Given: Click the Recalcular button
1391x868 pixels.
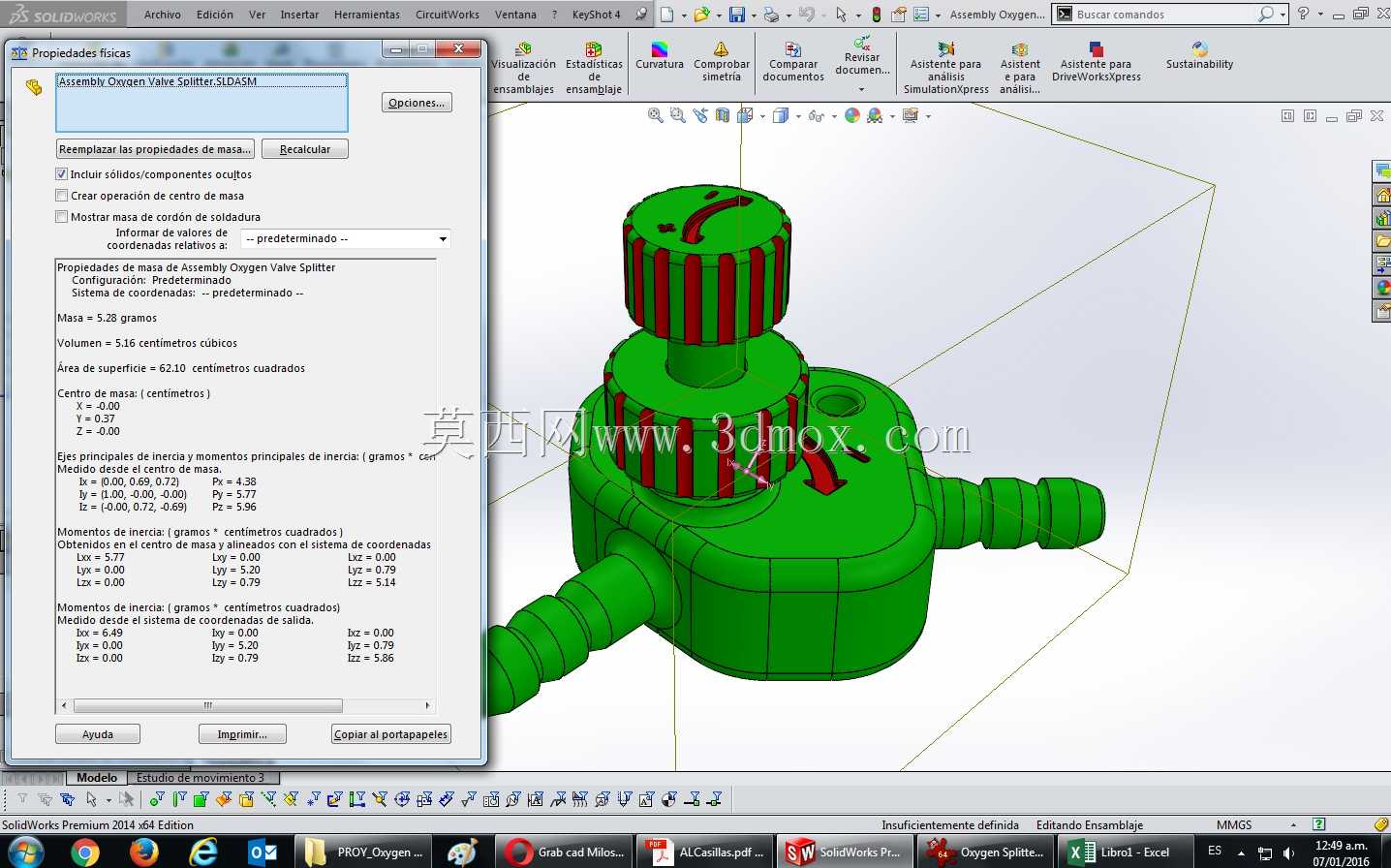Looking at the screenshot, I should point(305,149).
